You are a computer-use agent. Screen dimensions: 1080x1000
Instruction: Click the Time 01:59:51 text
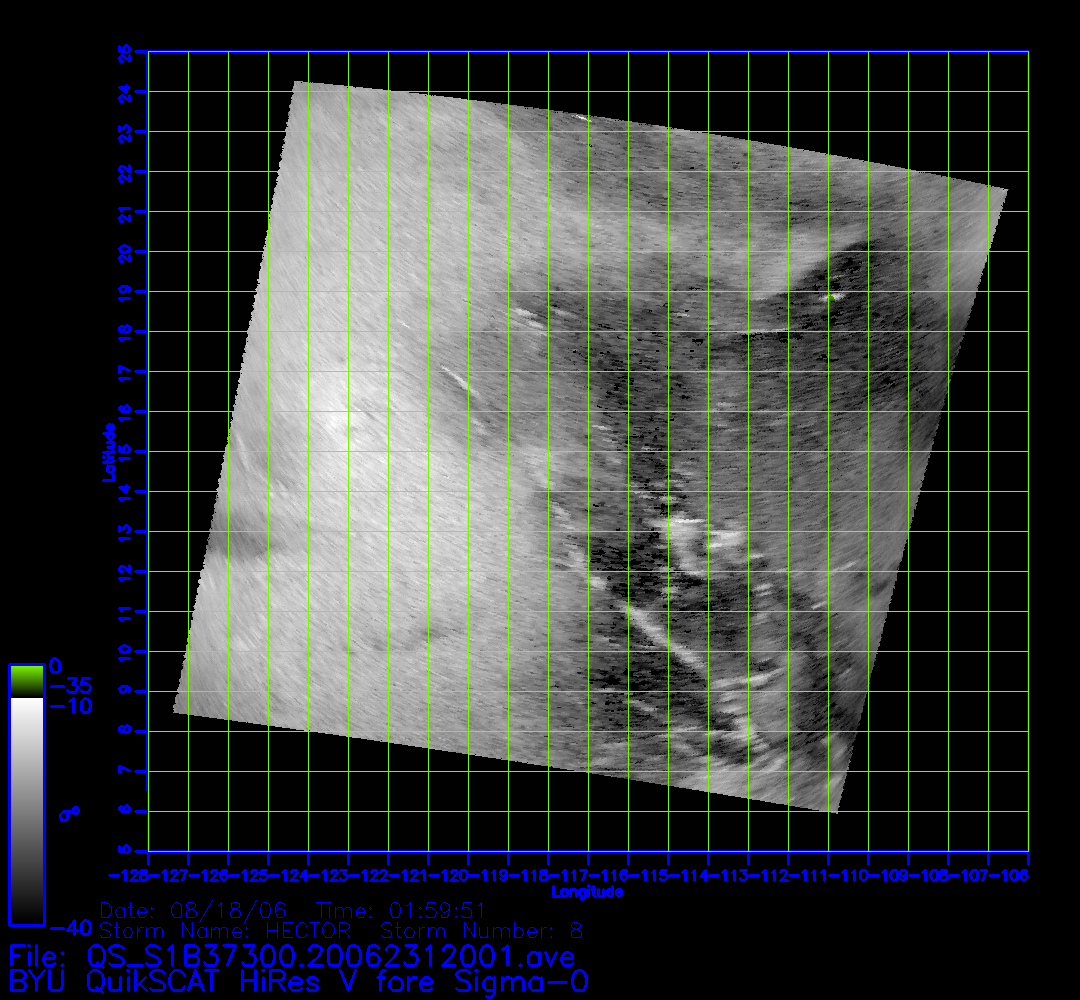tap(401, 911)
